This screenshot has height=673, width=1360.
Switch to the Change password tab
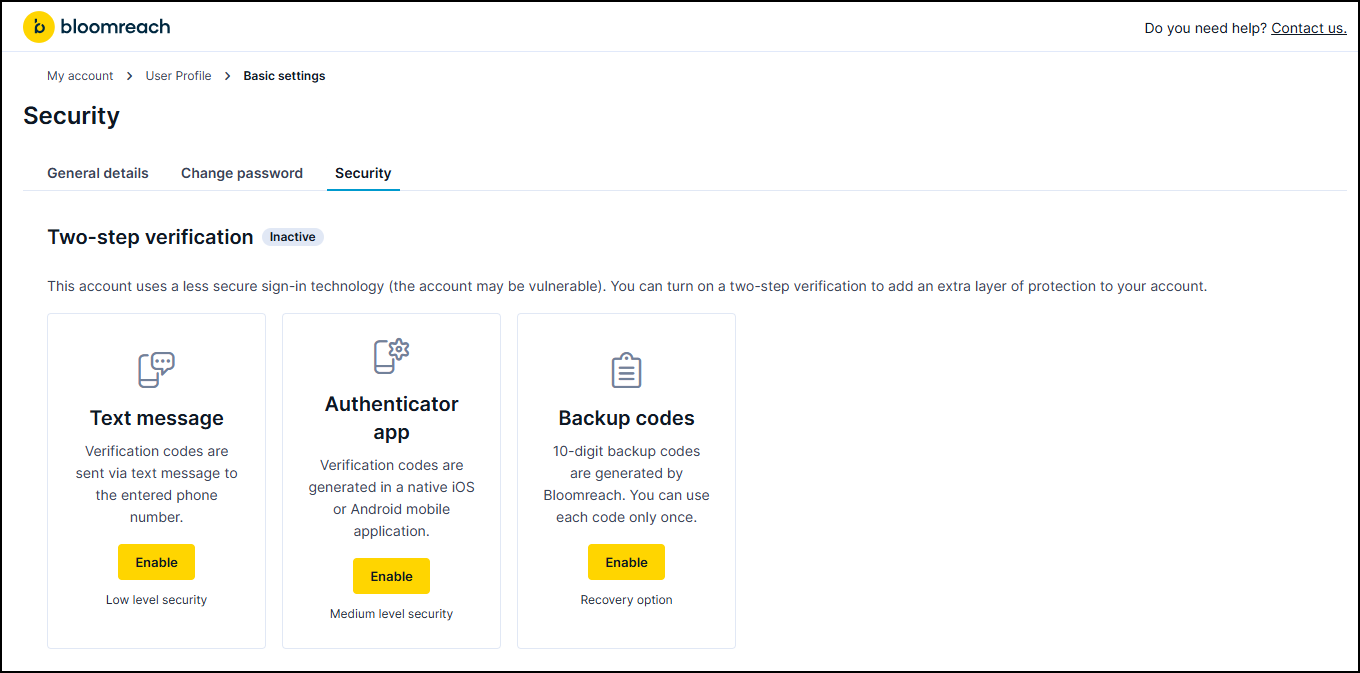(x=242, y=173)
